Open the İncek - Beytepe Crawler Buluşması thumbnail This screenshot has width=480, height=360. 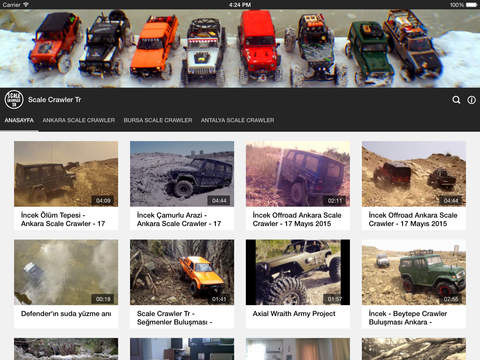pos(414,272)
